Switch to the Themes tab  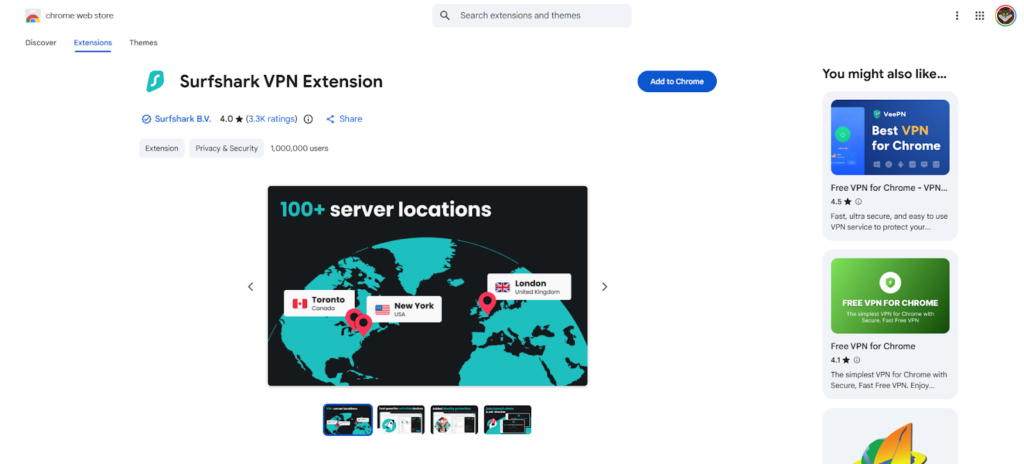pyautogui.click(x=143, y=43)
